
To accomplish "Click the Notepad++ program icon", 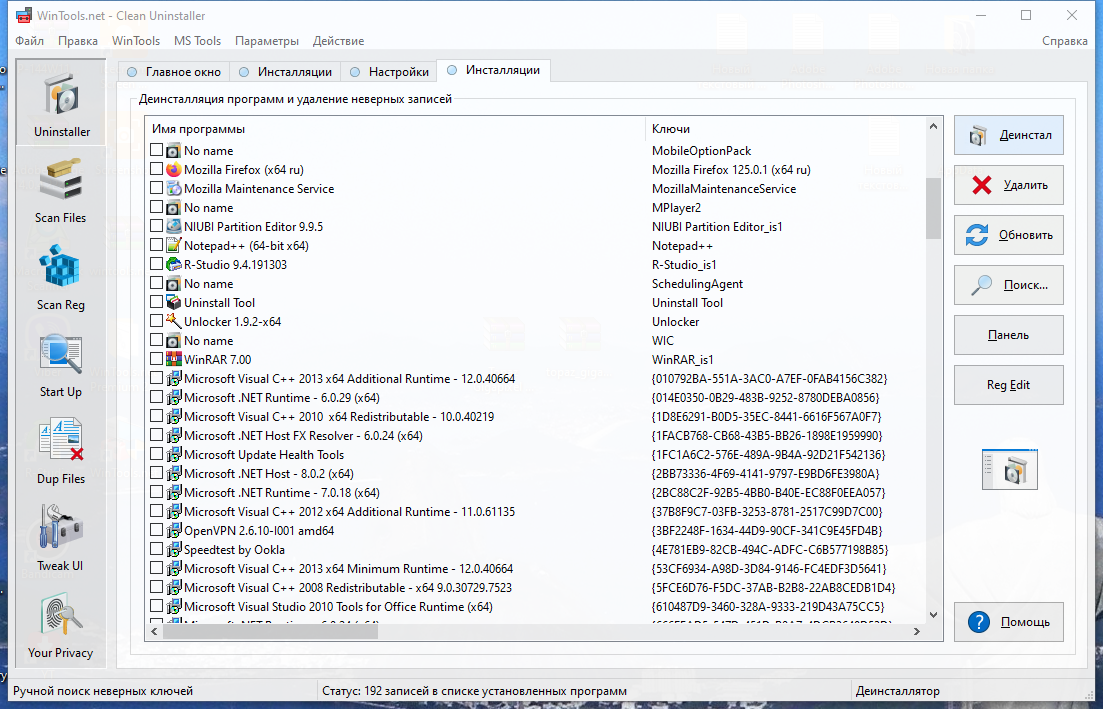I will click(174, 245).
